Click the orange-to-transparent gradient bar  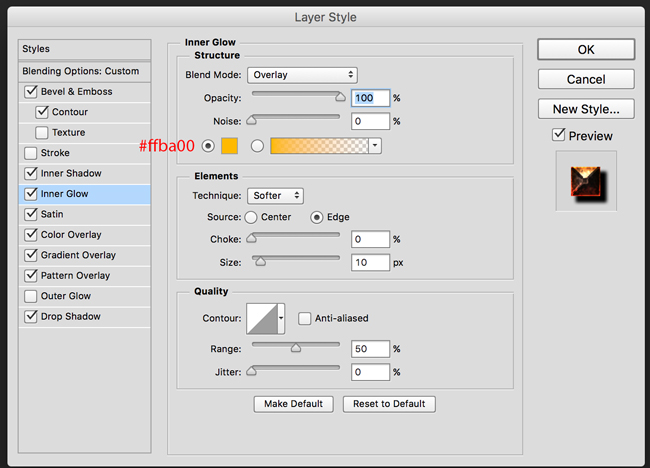point(319,146)
